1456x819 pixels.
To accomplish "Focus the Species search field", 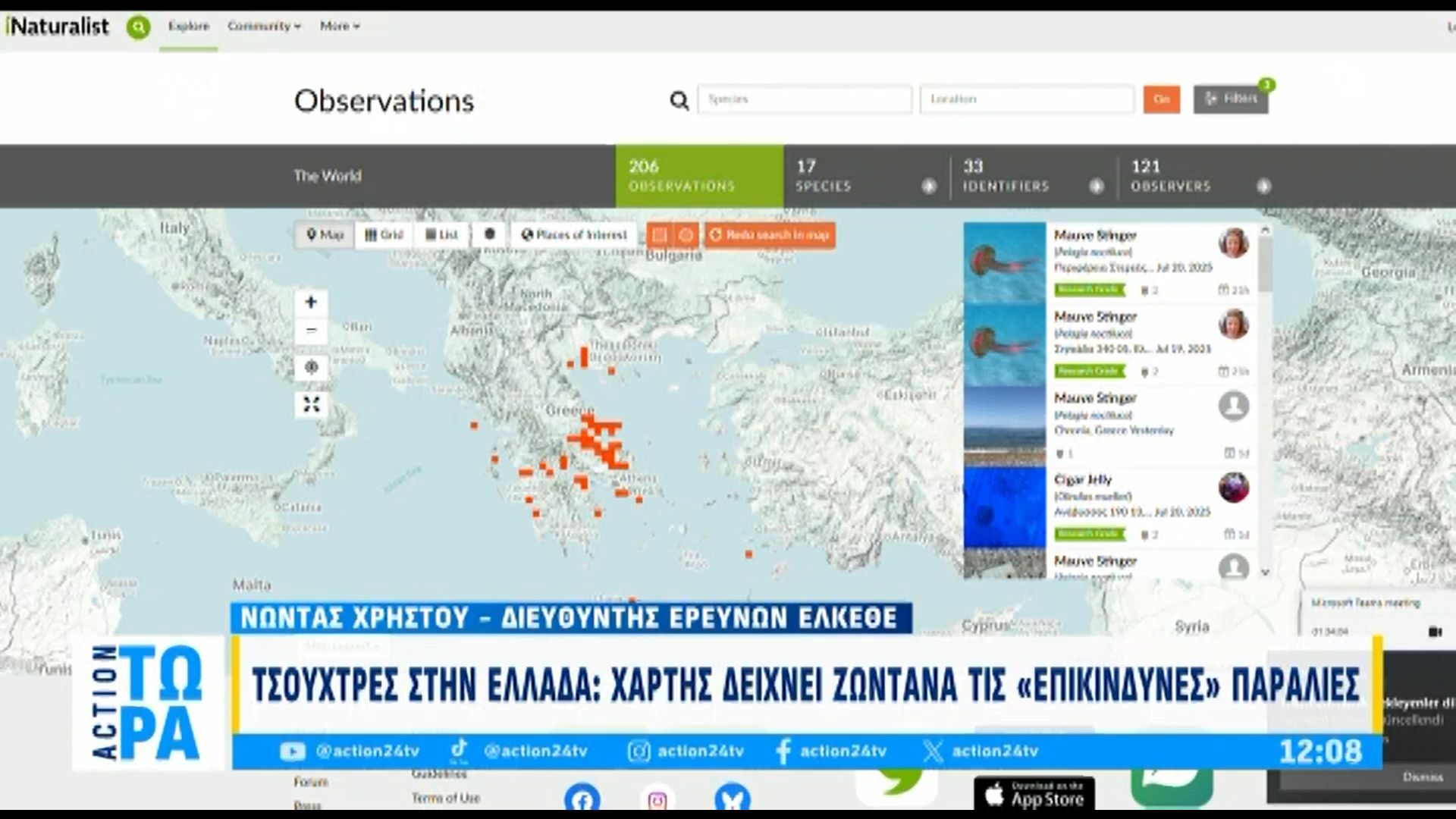I will point(805,99).
